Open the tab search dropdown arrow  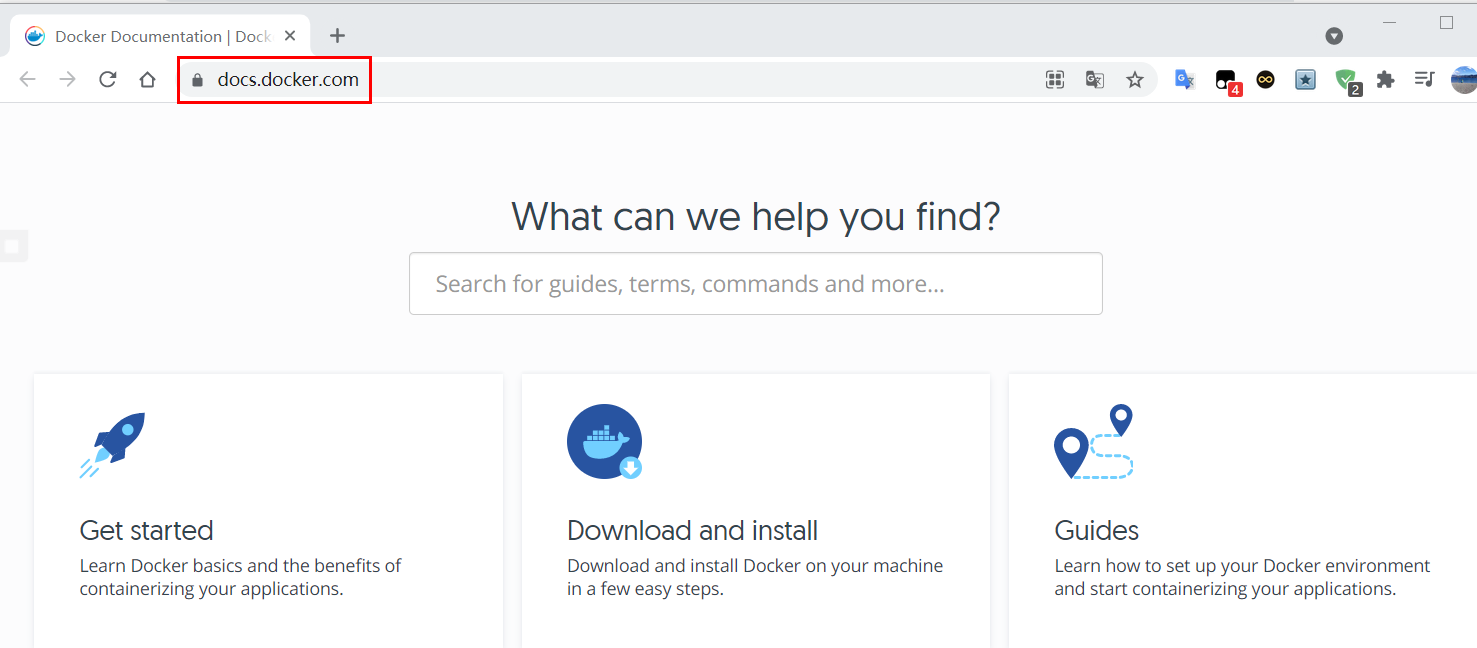point(1334,36)
